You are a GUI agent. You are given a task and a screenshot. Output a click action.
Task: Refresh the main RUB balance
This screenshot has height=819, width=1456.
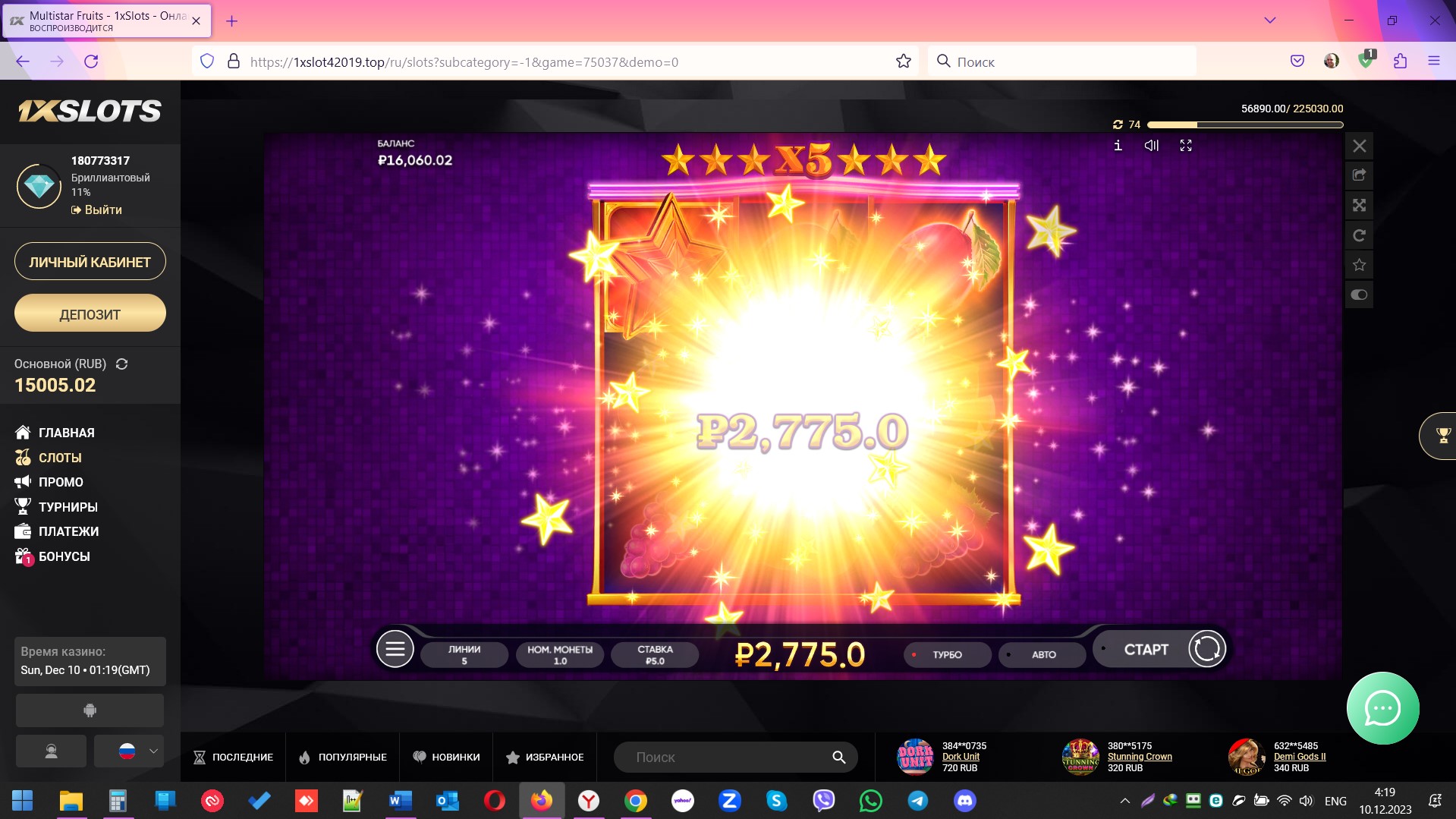click(121, 364)
